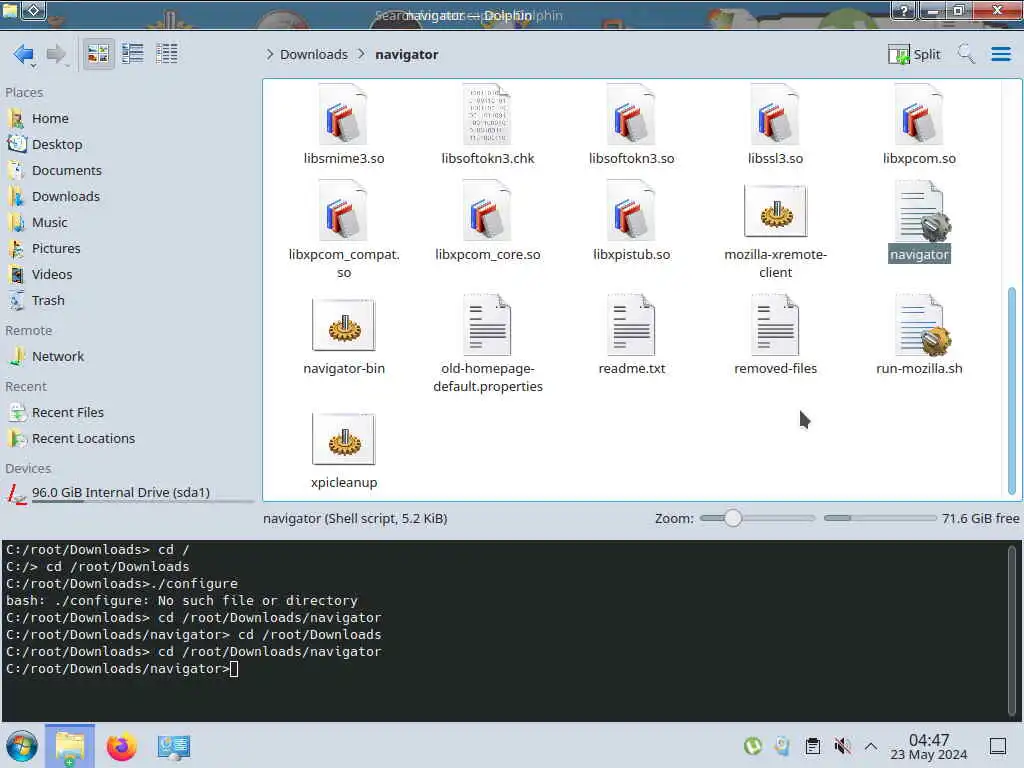Viewport: 1024px width, 768px height.
Task: Go back with the blue back arrow
Action: coord(24,54)
